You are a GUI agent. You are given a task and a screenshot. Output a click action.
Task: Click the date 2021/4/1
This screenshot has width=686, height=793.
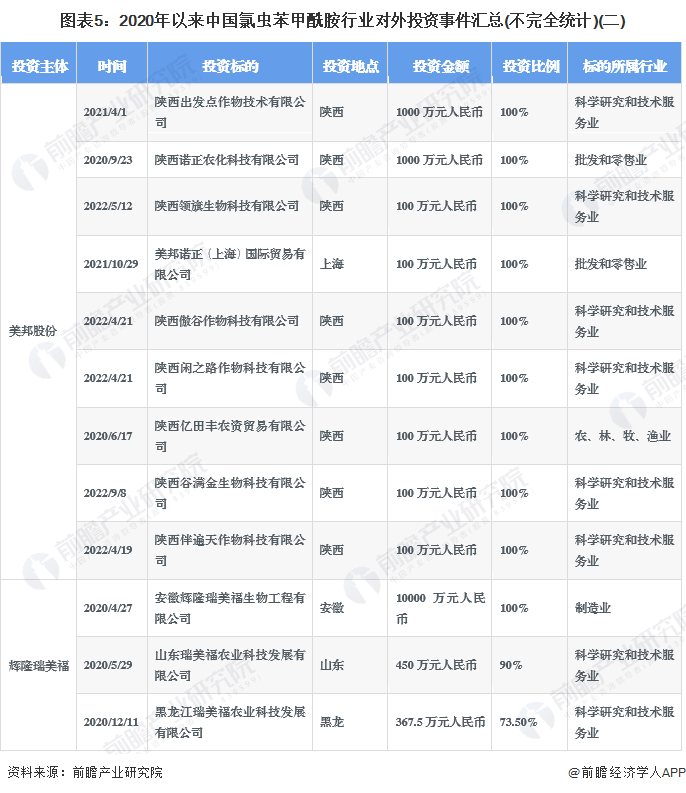[105, 112]
